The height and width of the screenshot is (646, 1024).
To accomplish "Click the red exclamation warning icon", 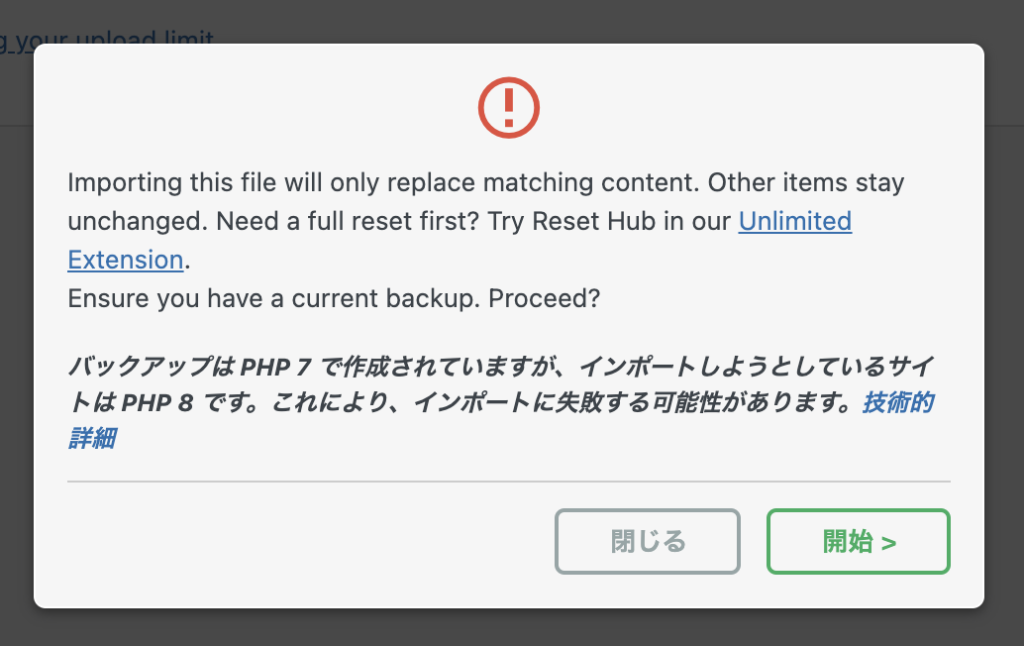I will tap(509, 108).
